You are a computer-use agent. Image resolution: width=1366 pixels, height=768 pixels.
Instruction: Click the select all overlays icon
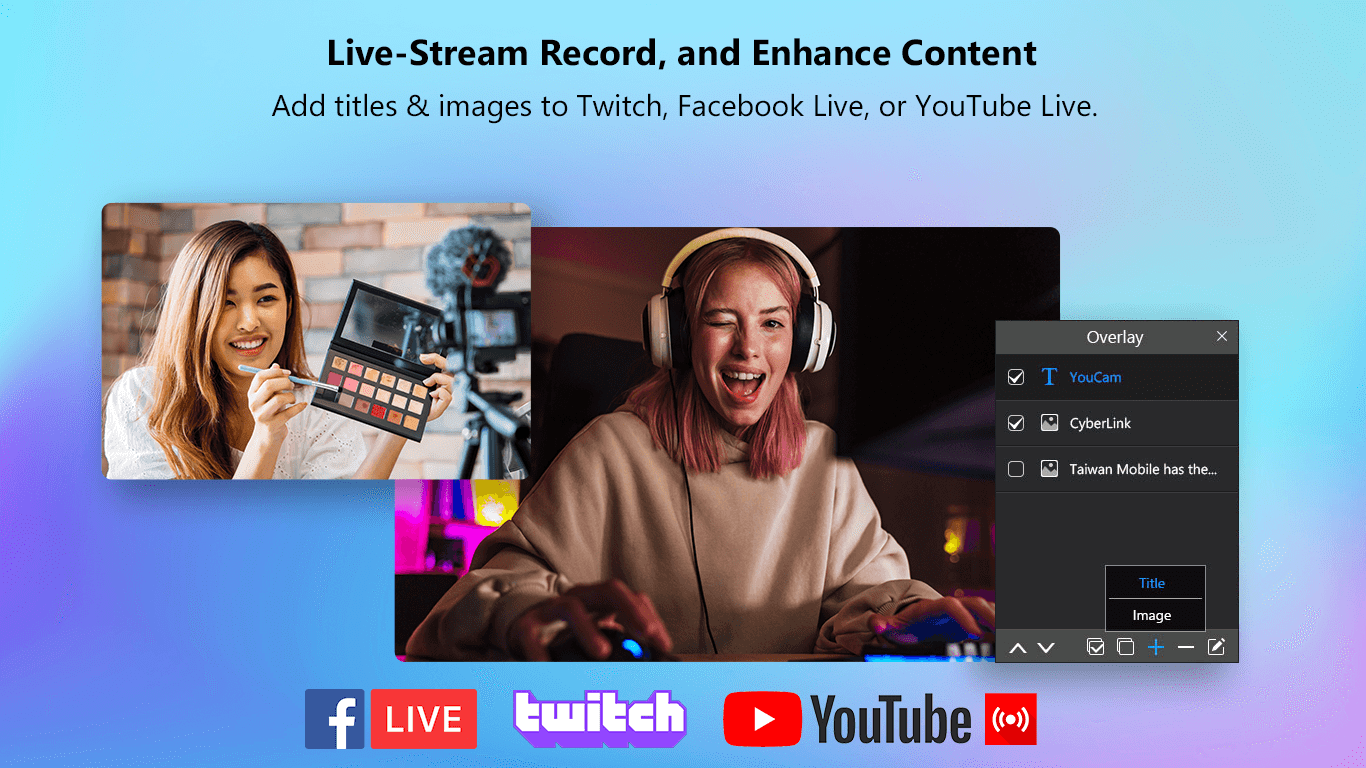click(1096, 647)
